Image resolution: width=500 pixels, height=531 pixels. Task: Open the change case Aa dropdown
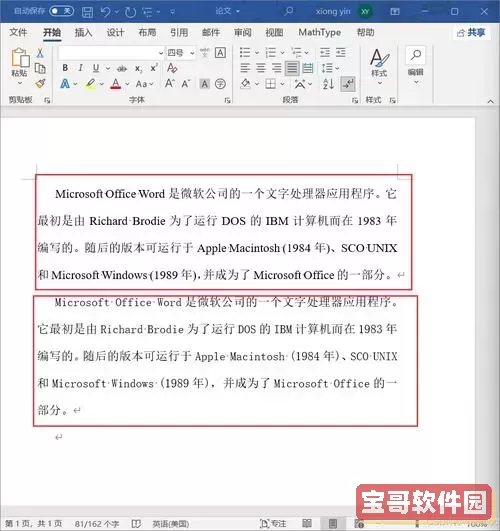[145, 84]
